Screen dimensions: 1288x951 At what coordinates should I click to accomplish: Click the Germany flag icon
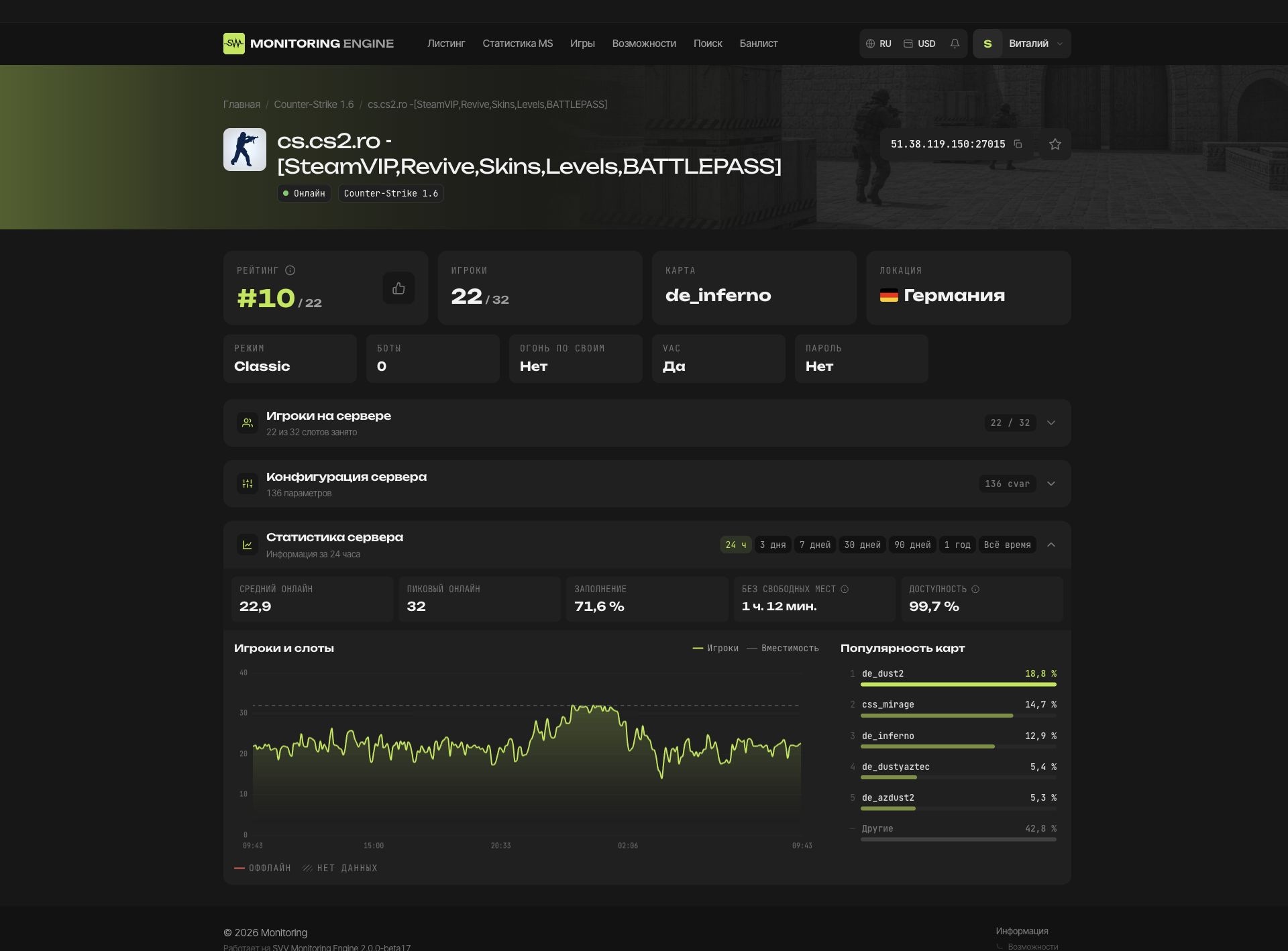[x=889, y=295]
